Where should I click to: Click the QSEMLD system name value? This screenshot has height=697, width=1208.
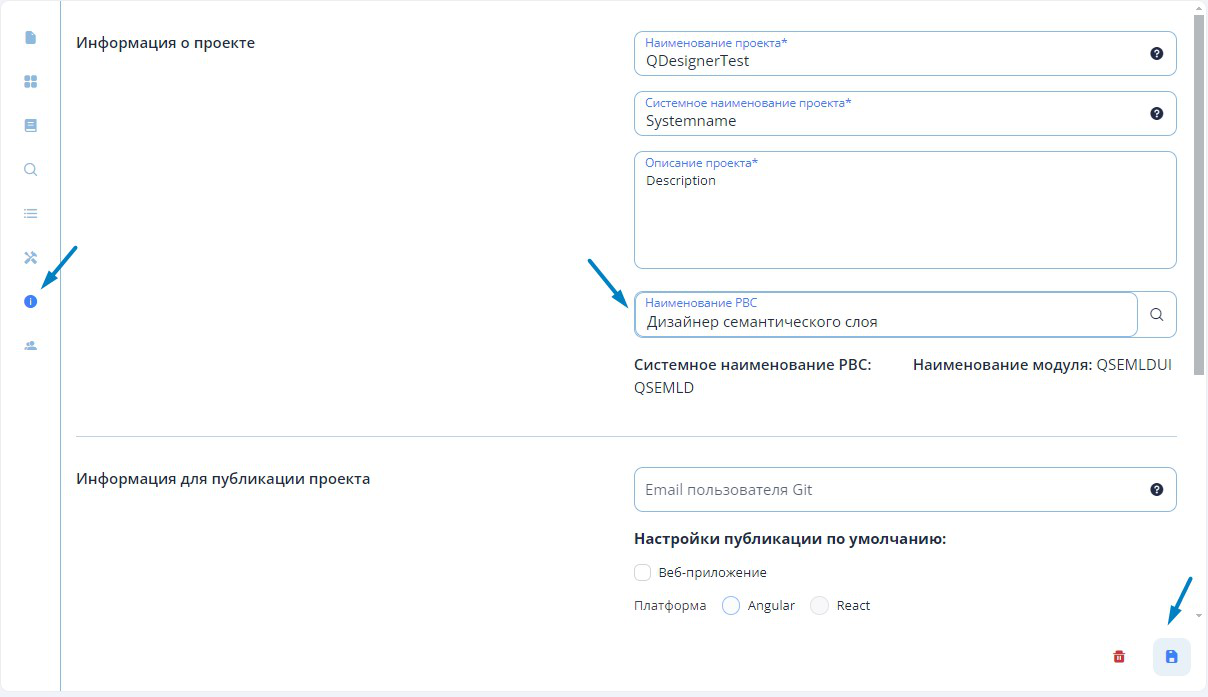664,388
